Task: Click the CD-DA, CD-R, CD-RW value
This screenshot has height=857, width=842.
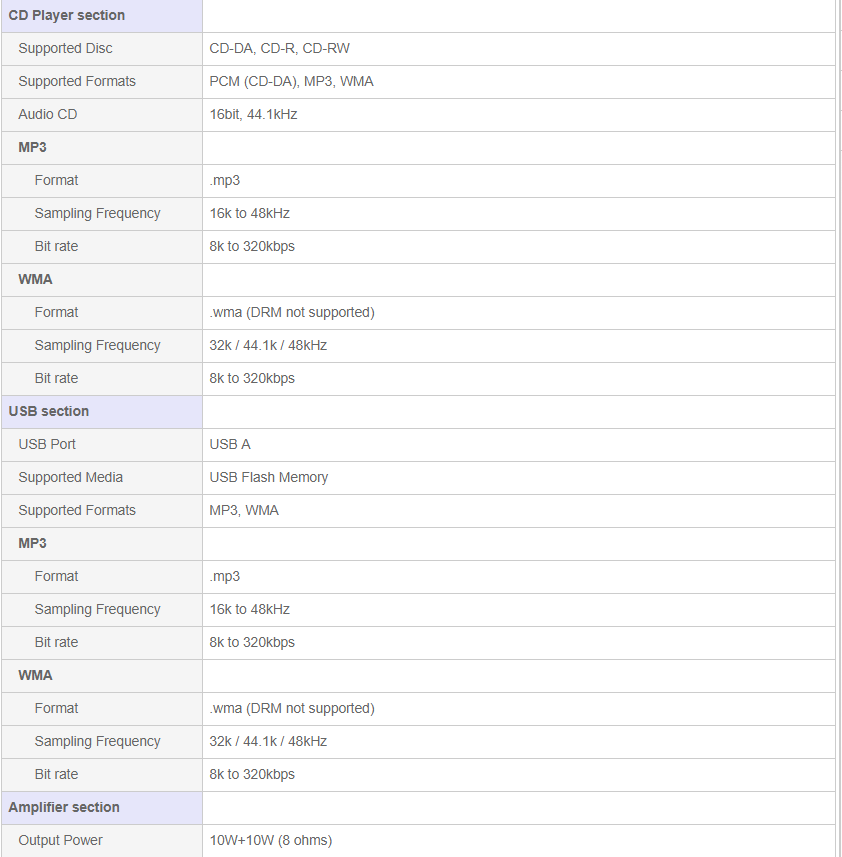Action: coord(279,49)
